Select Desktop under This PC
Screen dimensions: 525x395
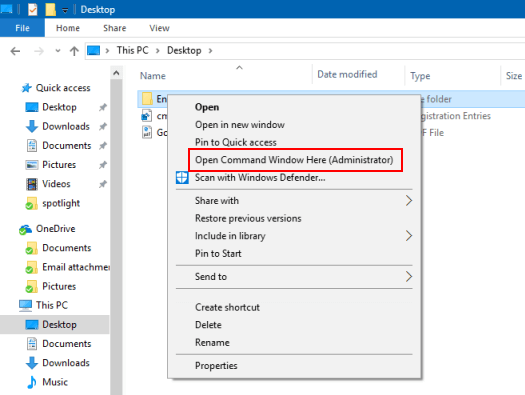pyautogui.click(x=59, y=325)
